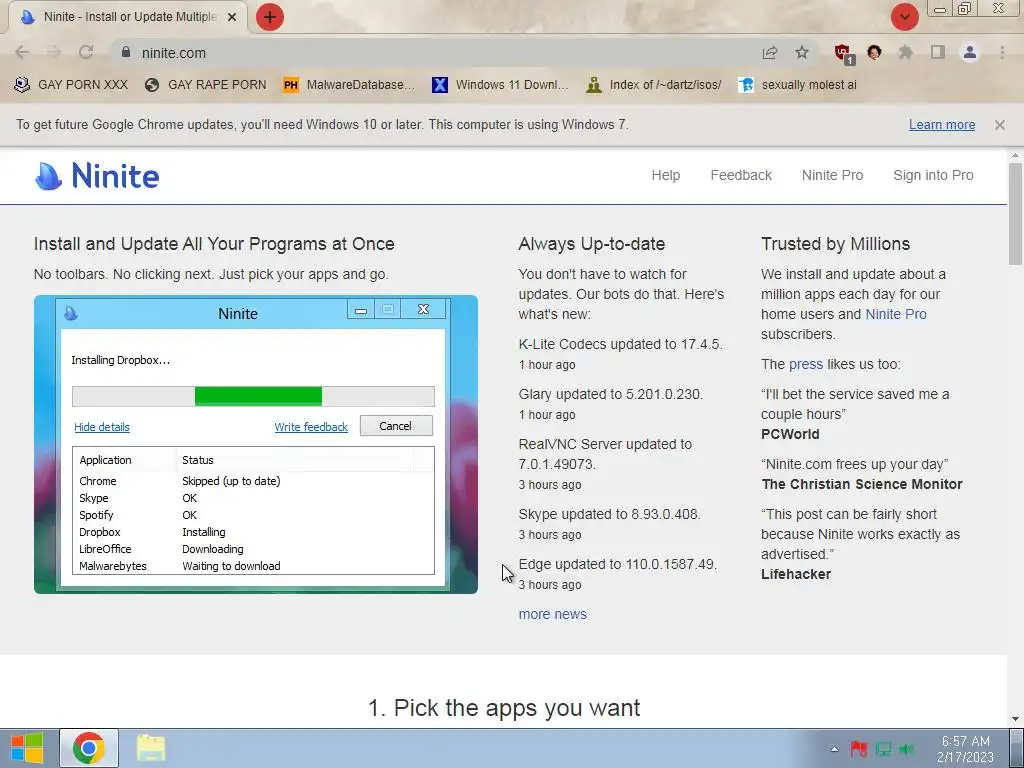Click the PCWorld attribution text
Viewport: 1024px width, 768px height.
[790, 434]
